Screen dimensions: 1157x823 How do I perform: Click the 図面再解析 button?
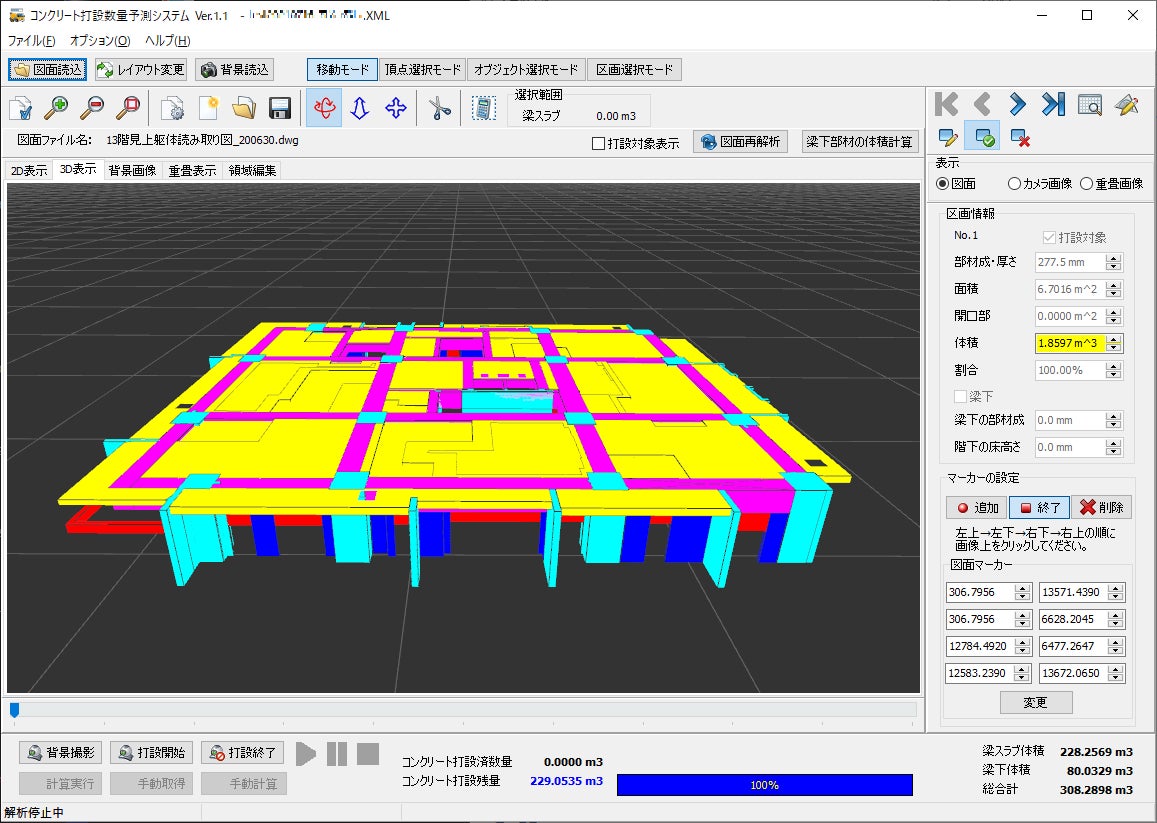(740, 142)
